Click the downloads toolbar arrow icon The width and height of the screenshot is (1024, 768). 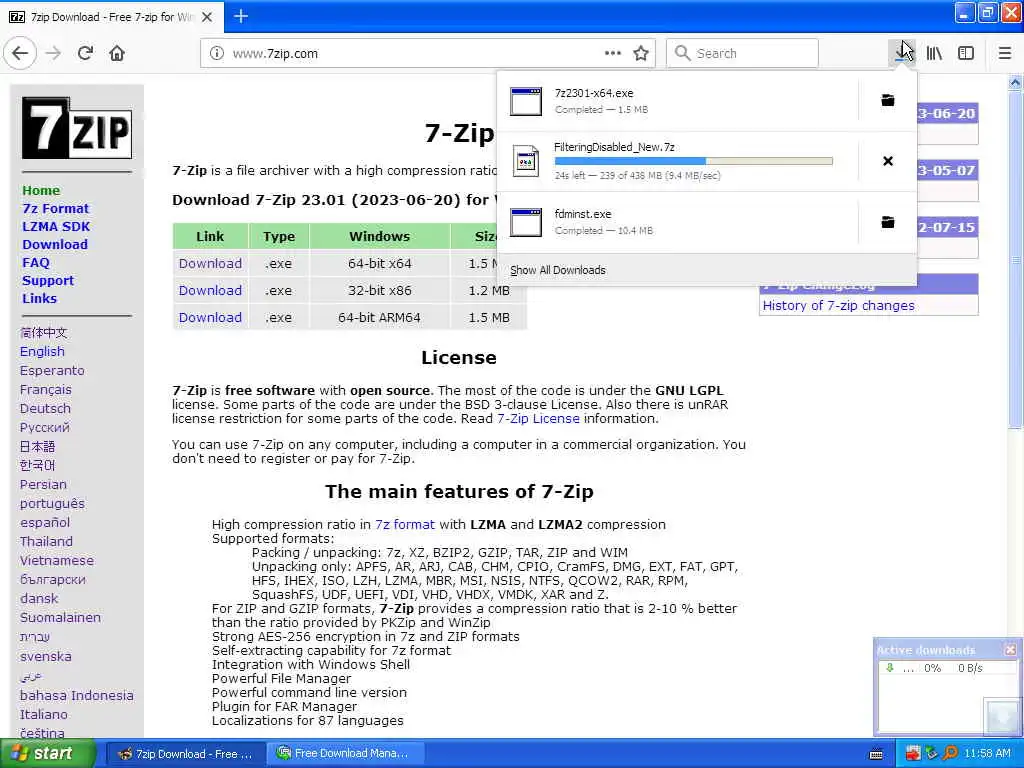pyautogui.click(x=903, y=53)
